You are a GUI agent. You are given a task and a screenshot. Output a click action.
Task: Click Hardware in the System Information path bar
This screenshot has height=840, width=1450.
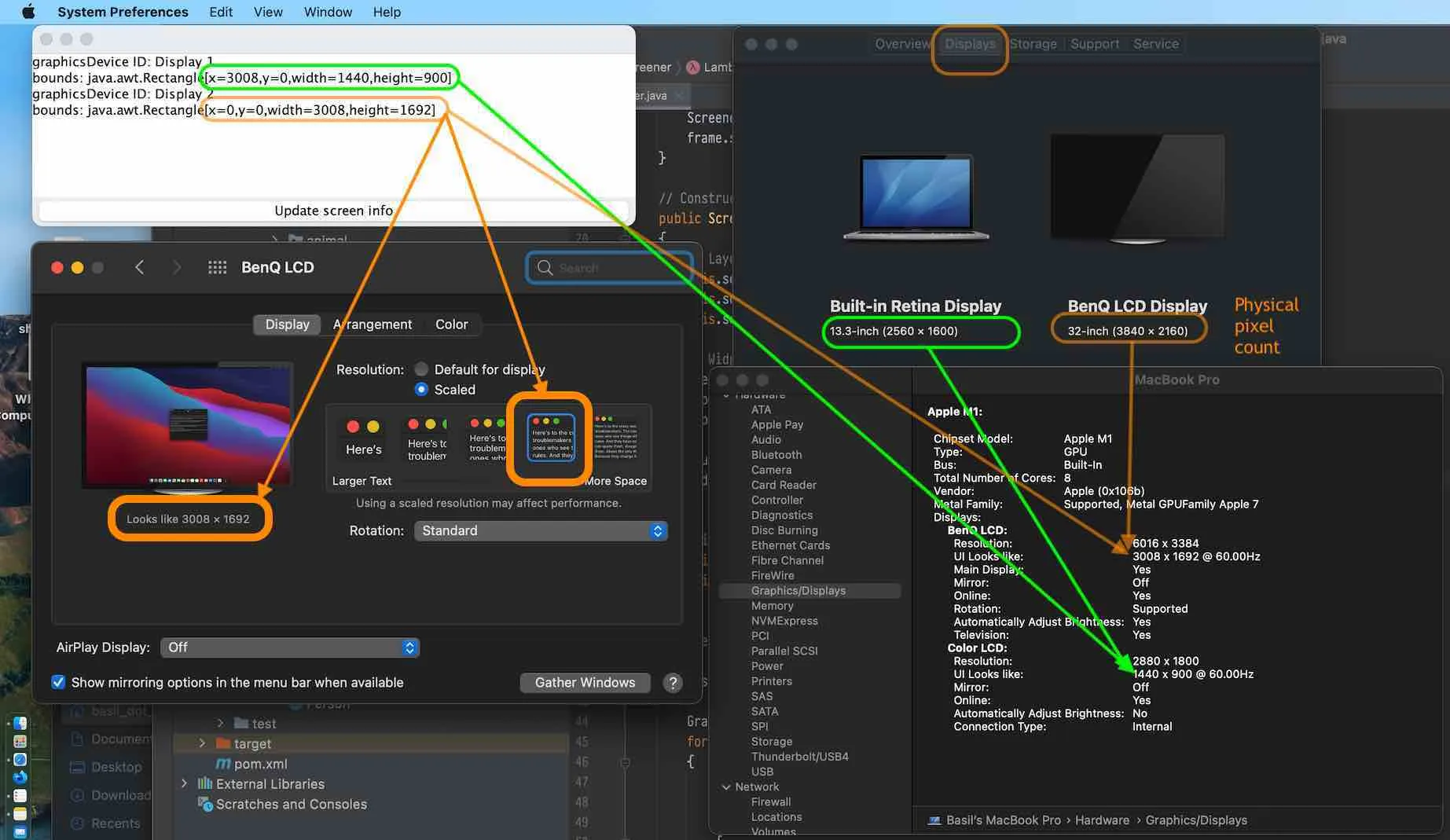[x=1102, y=820]
